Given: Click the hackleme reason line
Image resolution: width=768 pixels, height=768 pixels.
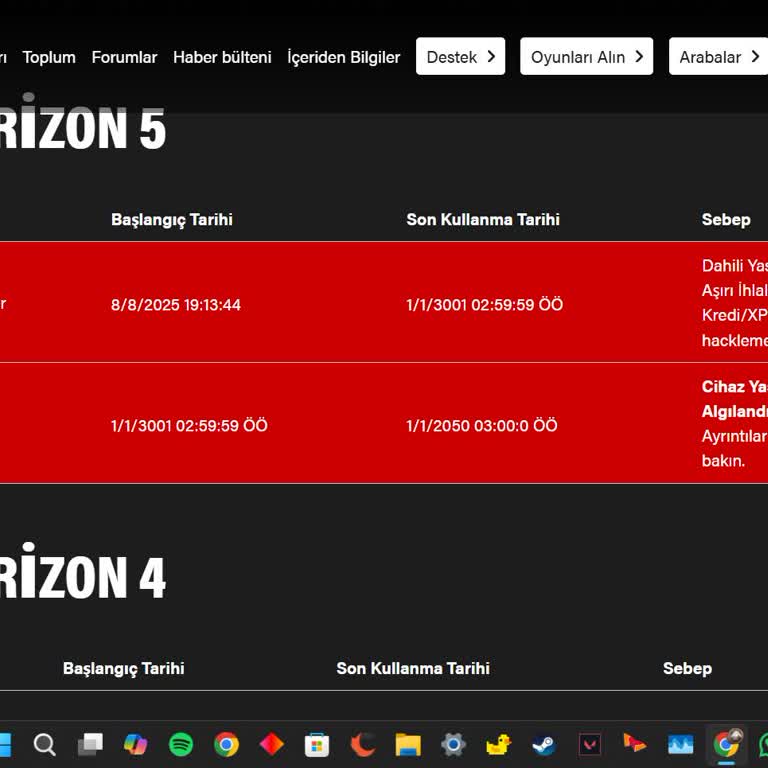Looking at the screenshot, I should [735, 340].
